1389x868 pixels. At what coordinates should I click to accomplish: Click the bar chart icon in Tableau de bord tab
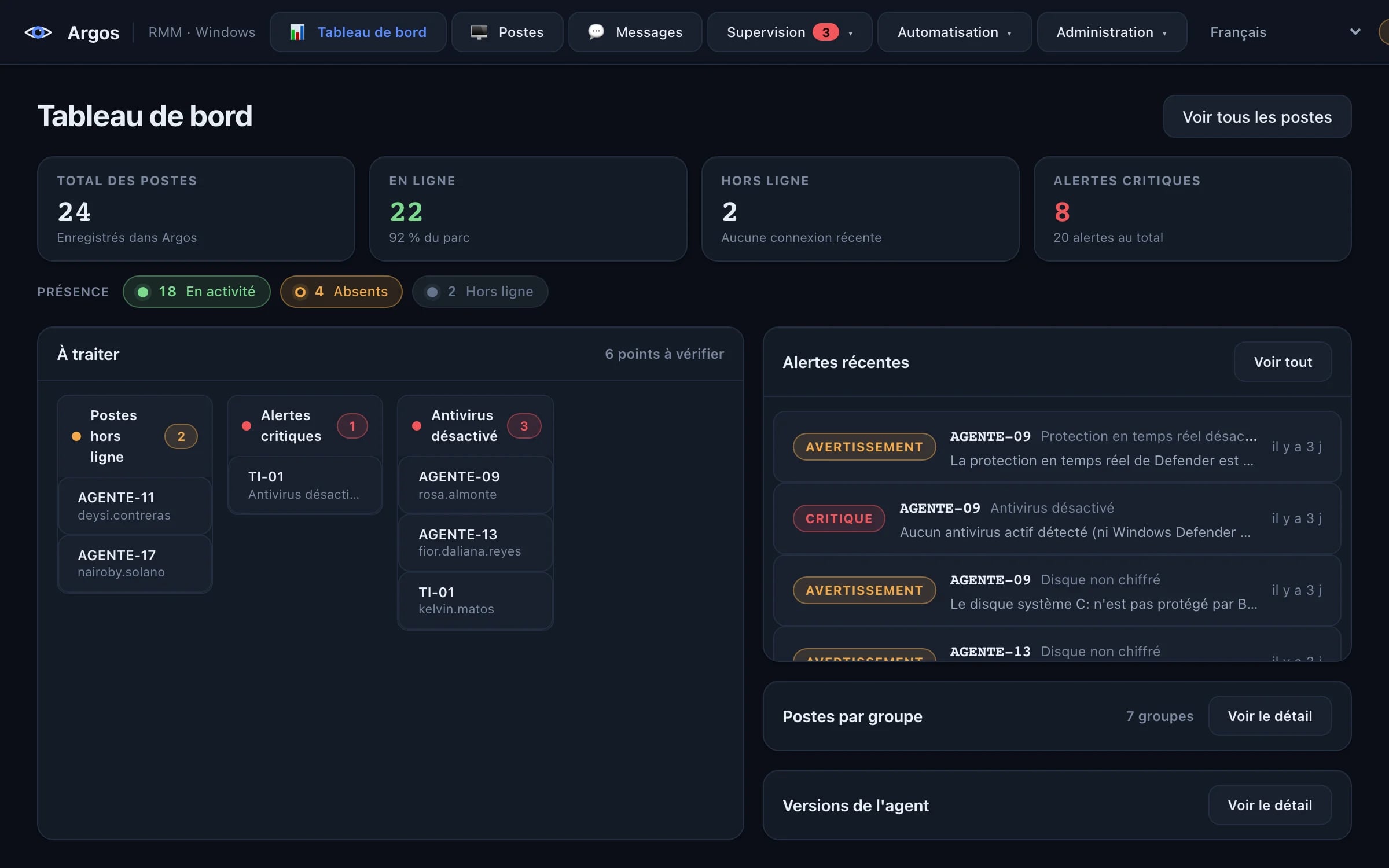(297, 32)
